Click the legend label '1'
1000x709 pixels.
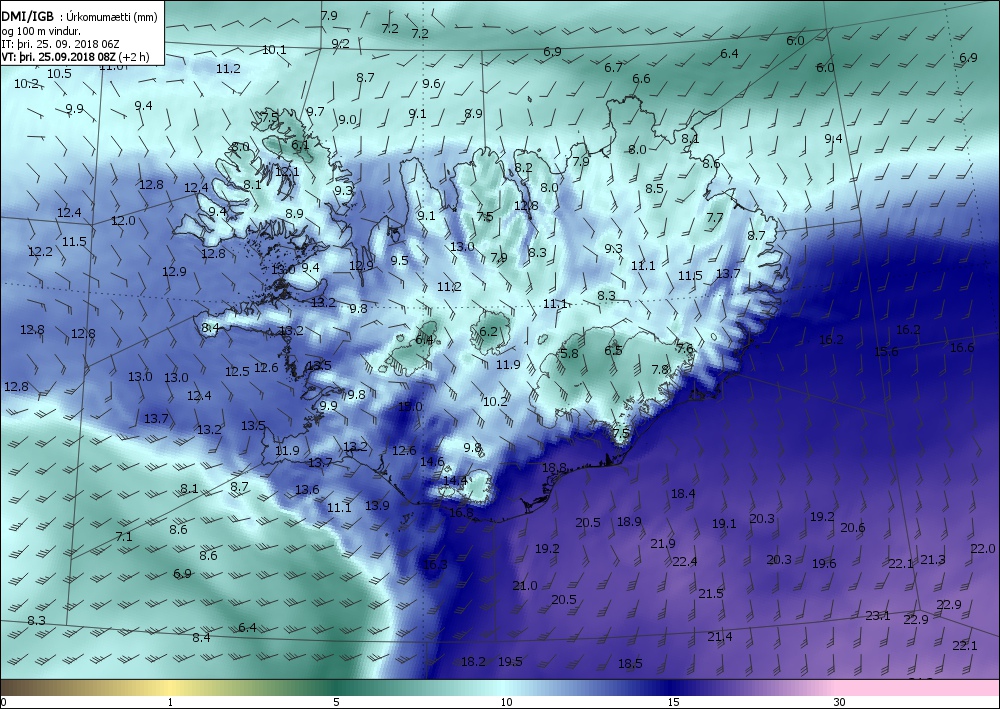point(170,703)
